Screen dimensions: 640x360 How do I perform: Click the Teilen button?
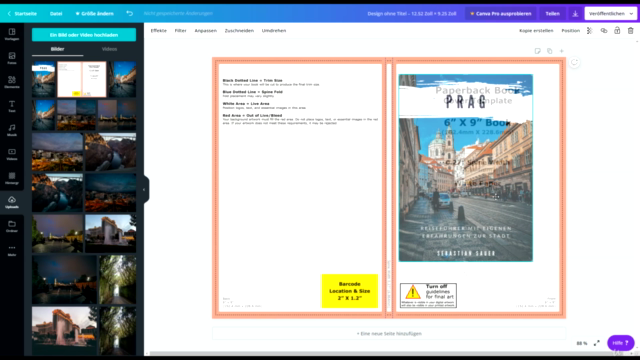(x=553, y=13)
